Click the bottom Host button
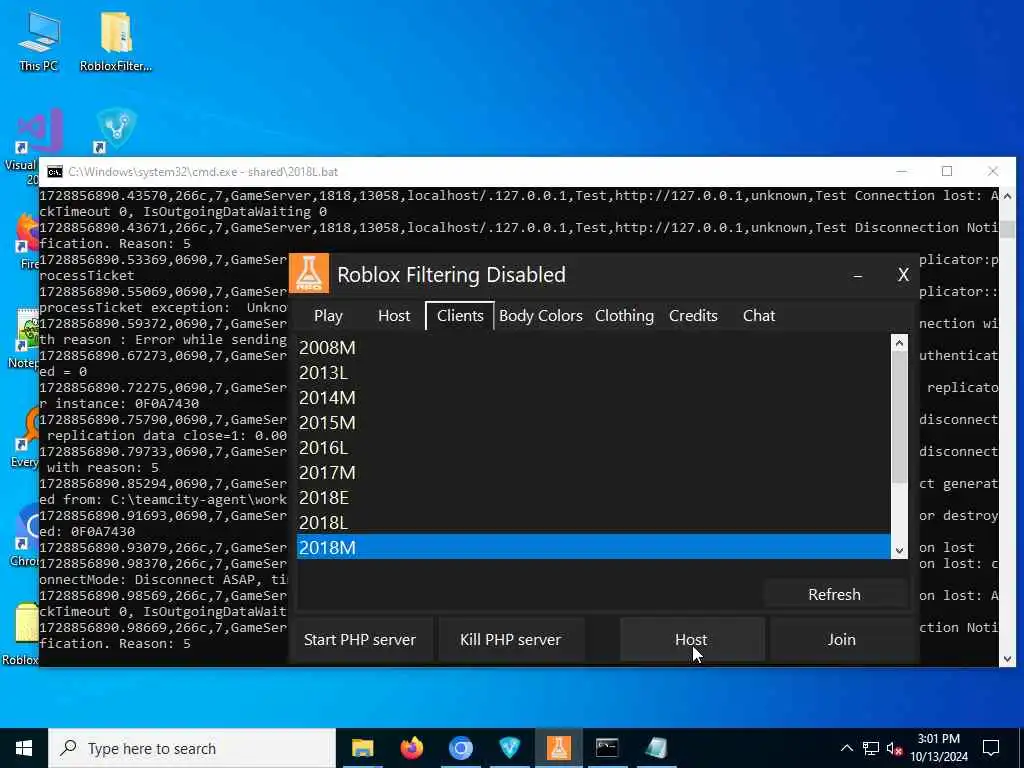Viewport: 1024px width, 768px height. click(x=691, y=639)
